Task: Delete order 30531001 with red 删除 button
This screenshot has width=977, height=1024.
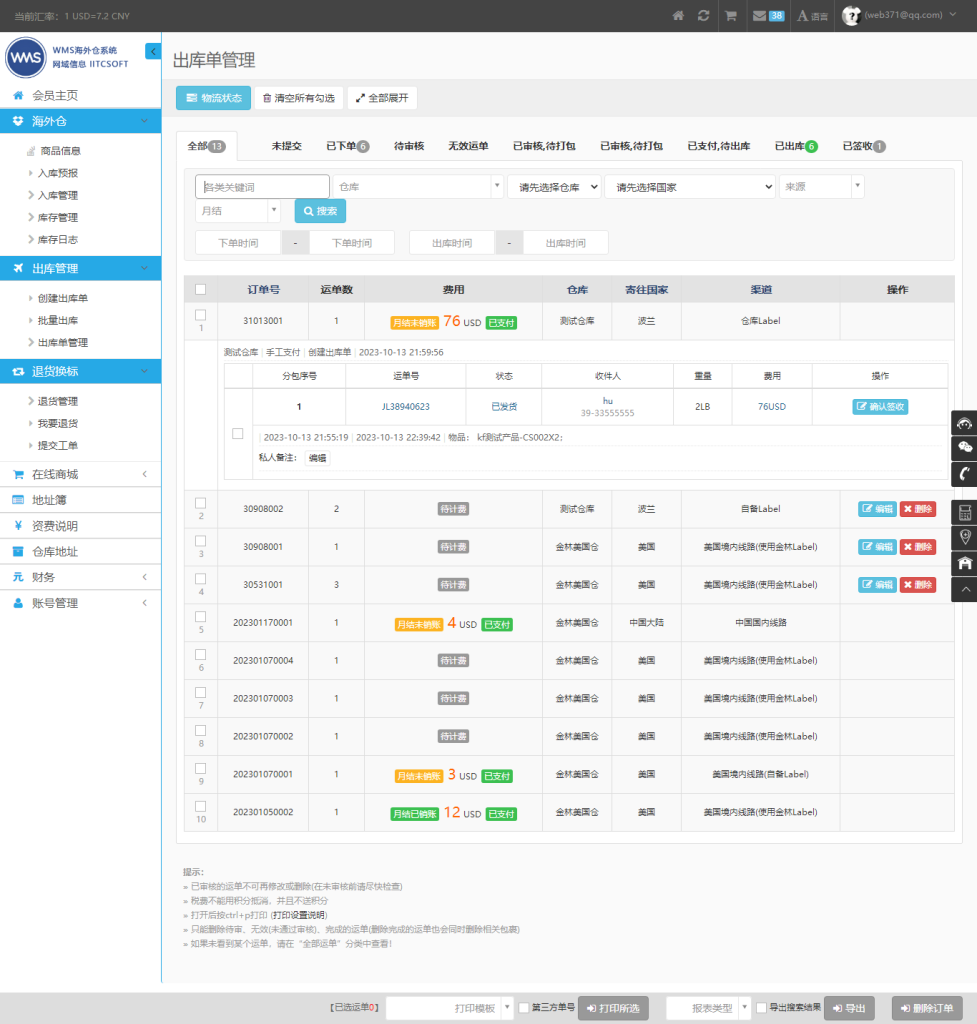Action: click(x=917, y=585)
